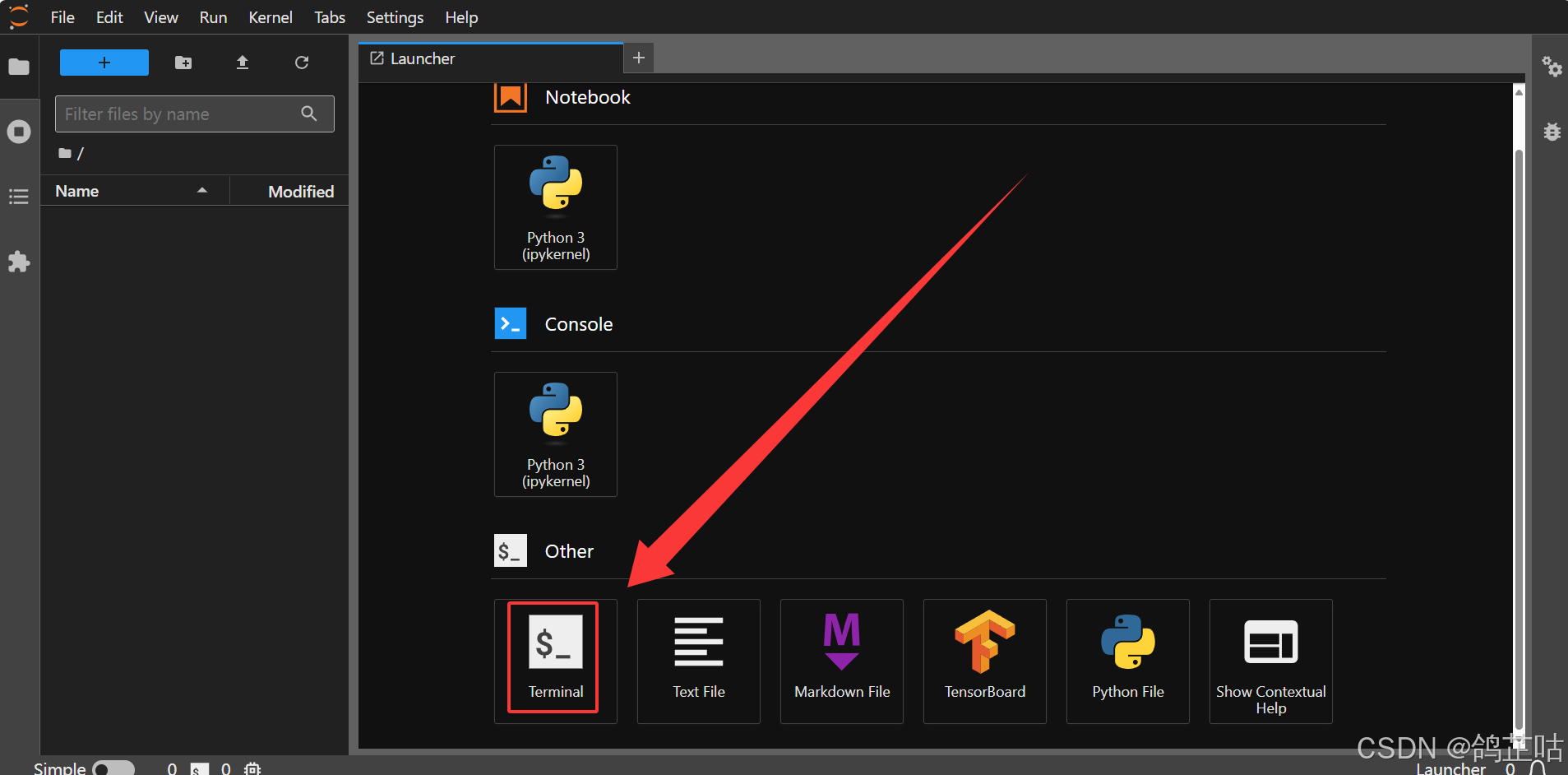Open the Kernel menu
Viewport: 1568px width, 775px height.
270,17
